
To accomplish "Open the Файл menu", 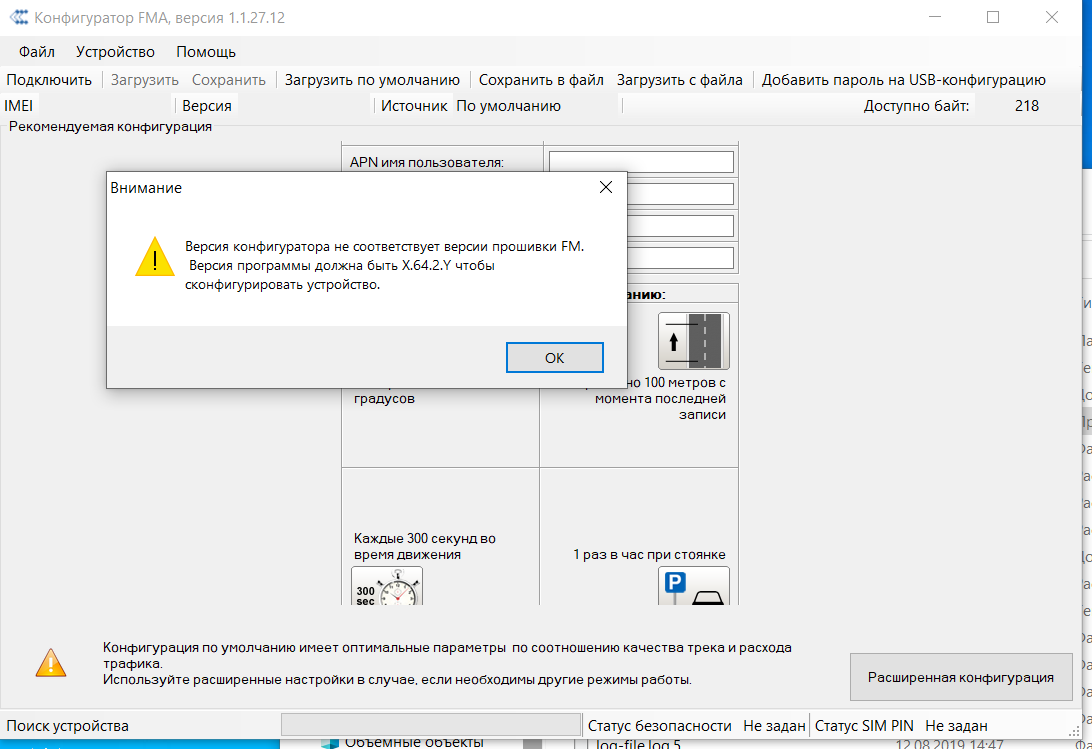I will coord(36,52).
